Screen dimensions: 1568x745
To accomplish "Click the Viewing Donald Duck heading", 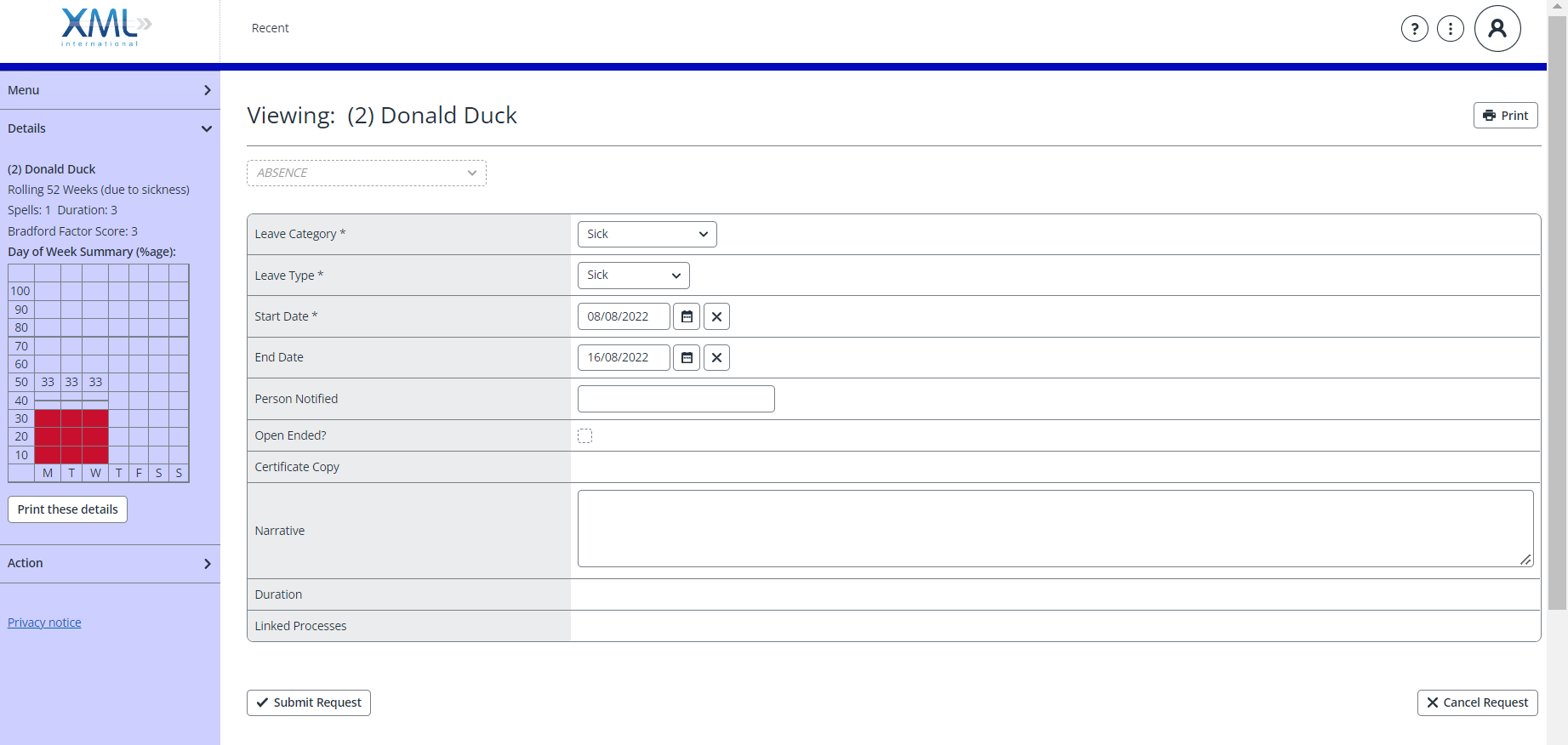I will coord(382,116).
